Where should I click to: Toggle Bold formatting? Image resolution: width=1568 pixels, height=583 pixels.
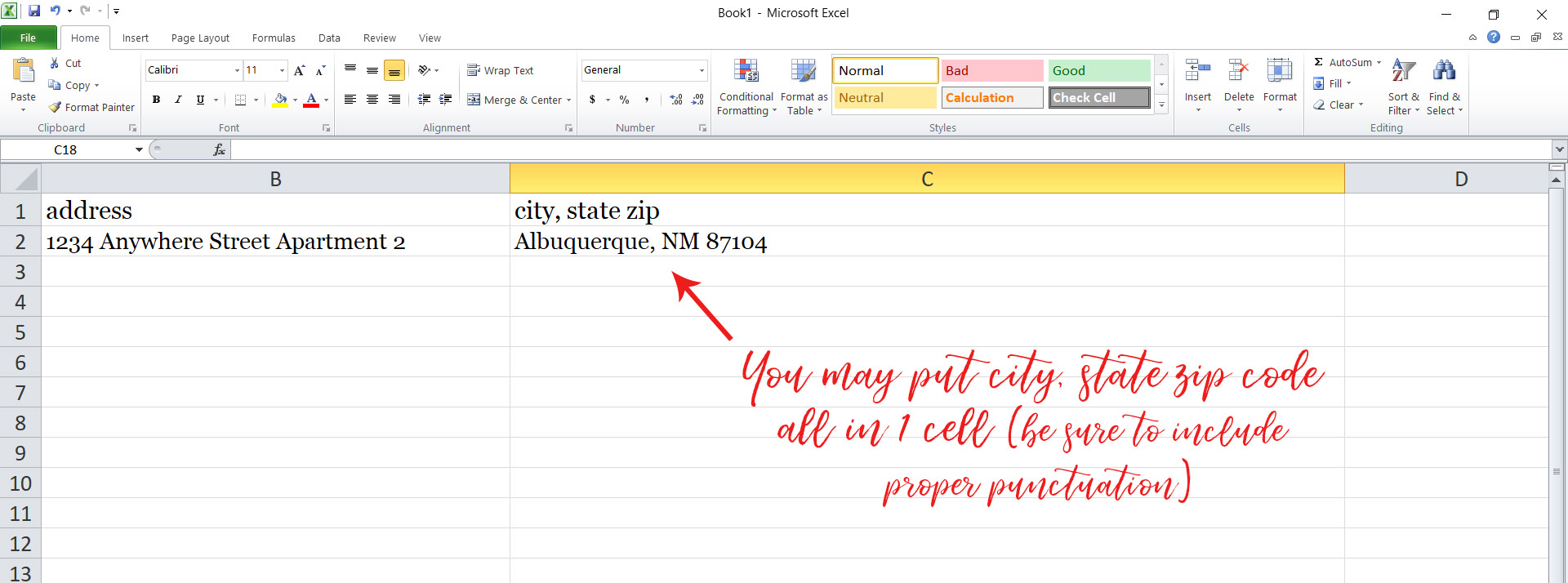click(x=156, y=100)
